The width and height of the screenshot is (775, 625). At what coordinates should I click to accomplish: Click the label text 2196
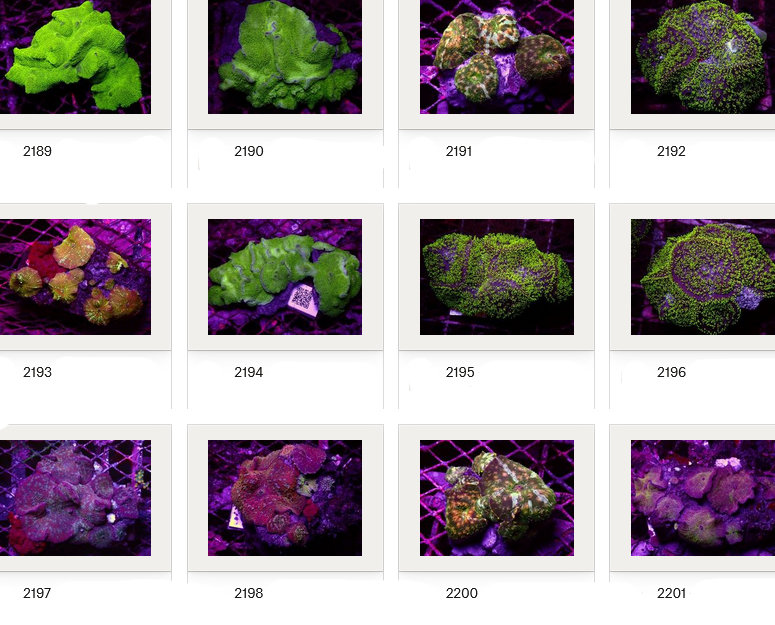click(x=671, y=372)
